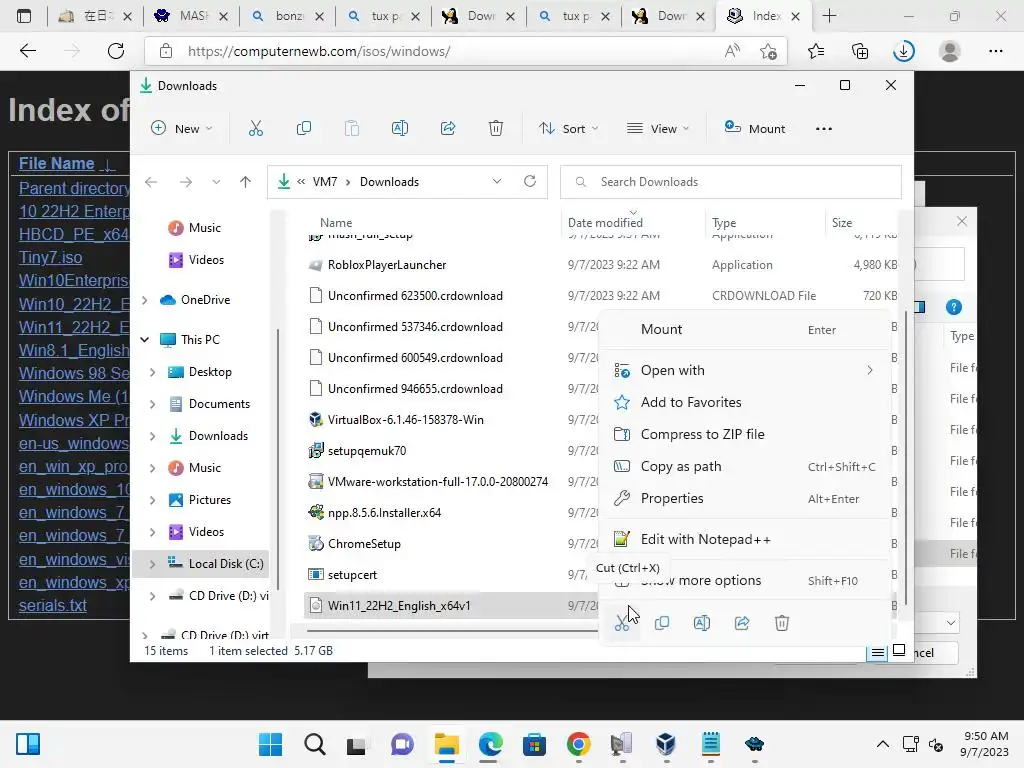
Task: Click Mount button in Explorer toolbar
Action: (x=754, y=129)
